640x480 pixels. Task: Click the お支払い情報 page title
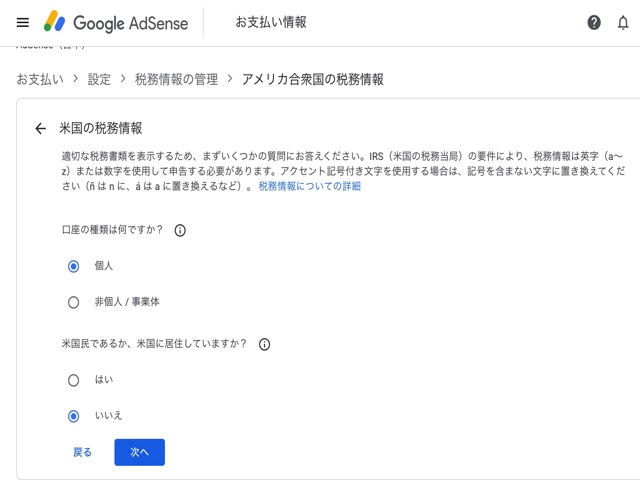click(x=271, y=22)
